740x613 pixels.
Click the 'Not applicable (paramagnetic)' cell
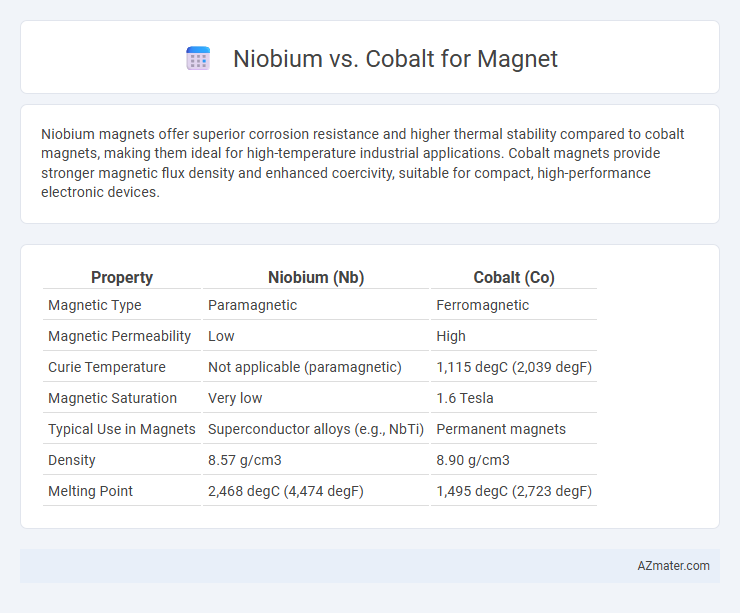click(x=305, y=367)
